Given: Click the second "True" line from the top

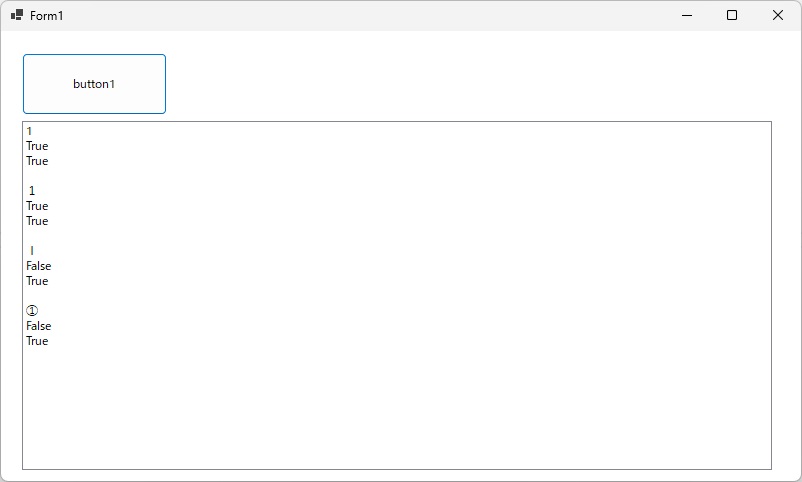Looking at the screenshot, I should pos(37,161).
